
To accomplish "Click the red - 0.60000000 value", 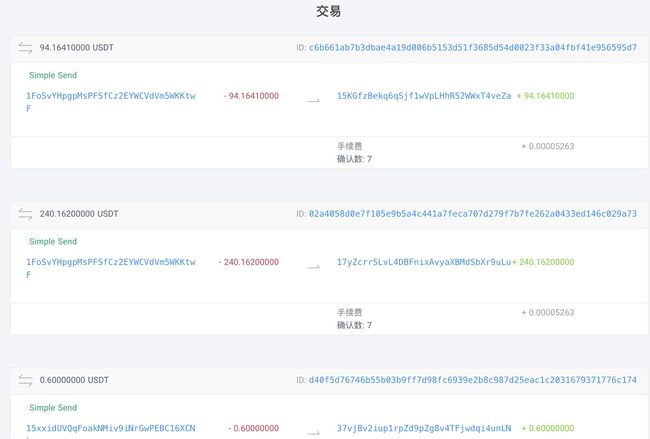I will pos(254,429).
